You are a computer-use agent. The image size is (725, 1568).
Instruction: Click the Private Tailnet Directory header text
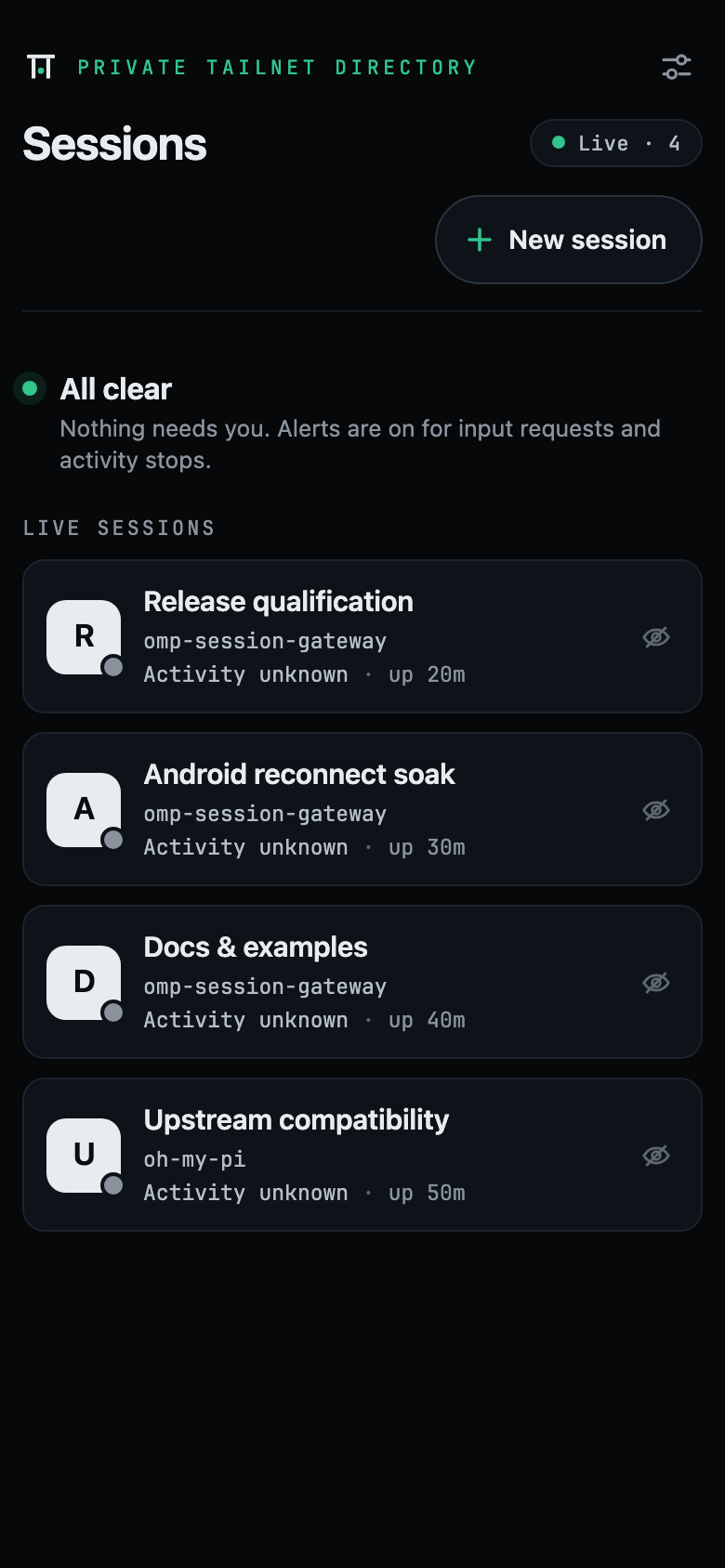tap(277, 67)
